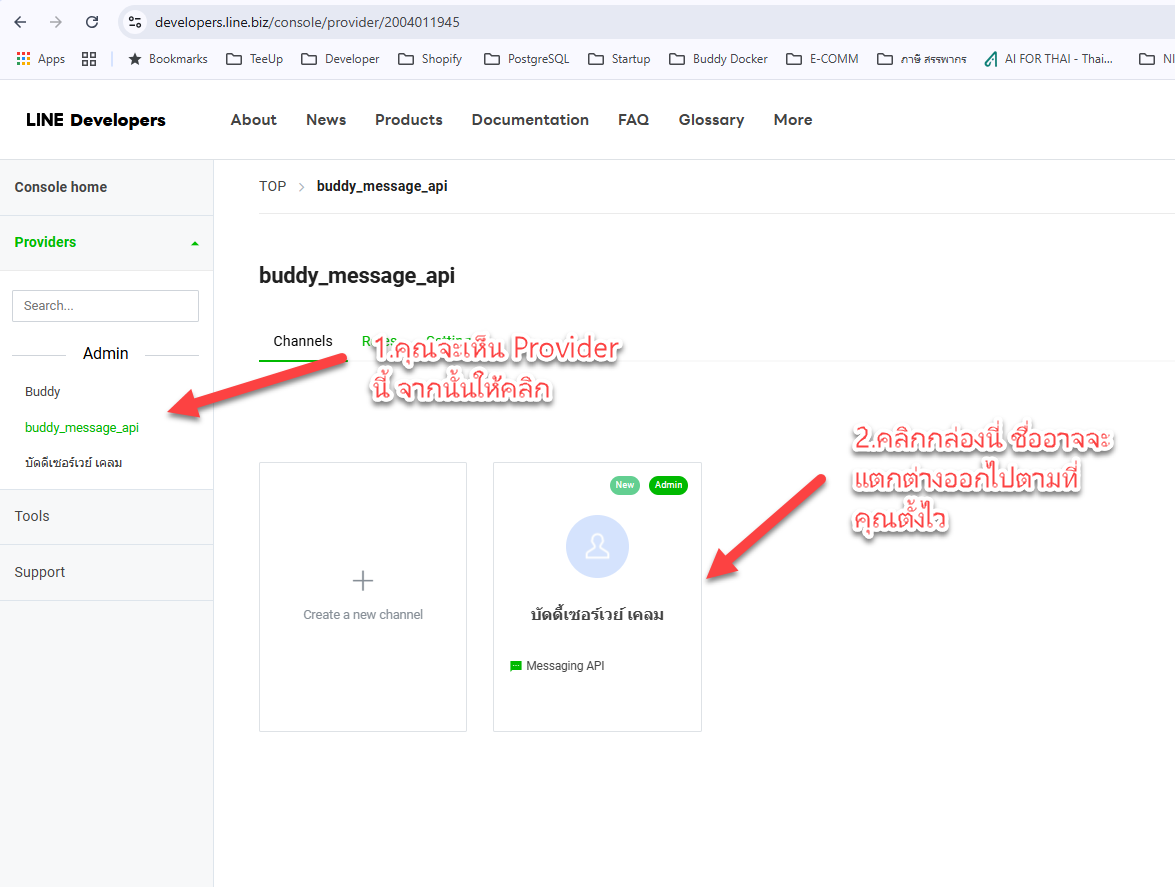Select the Buddy provider
This screenshot has width=1175, height=887.
click(x=43, y=392)
